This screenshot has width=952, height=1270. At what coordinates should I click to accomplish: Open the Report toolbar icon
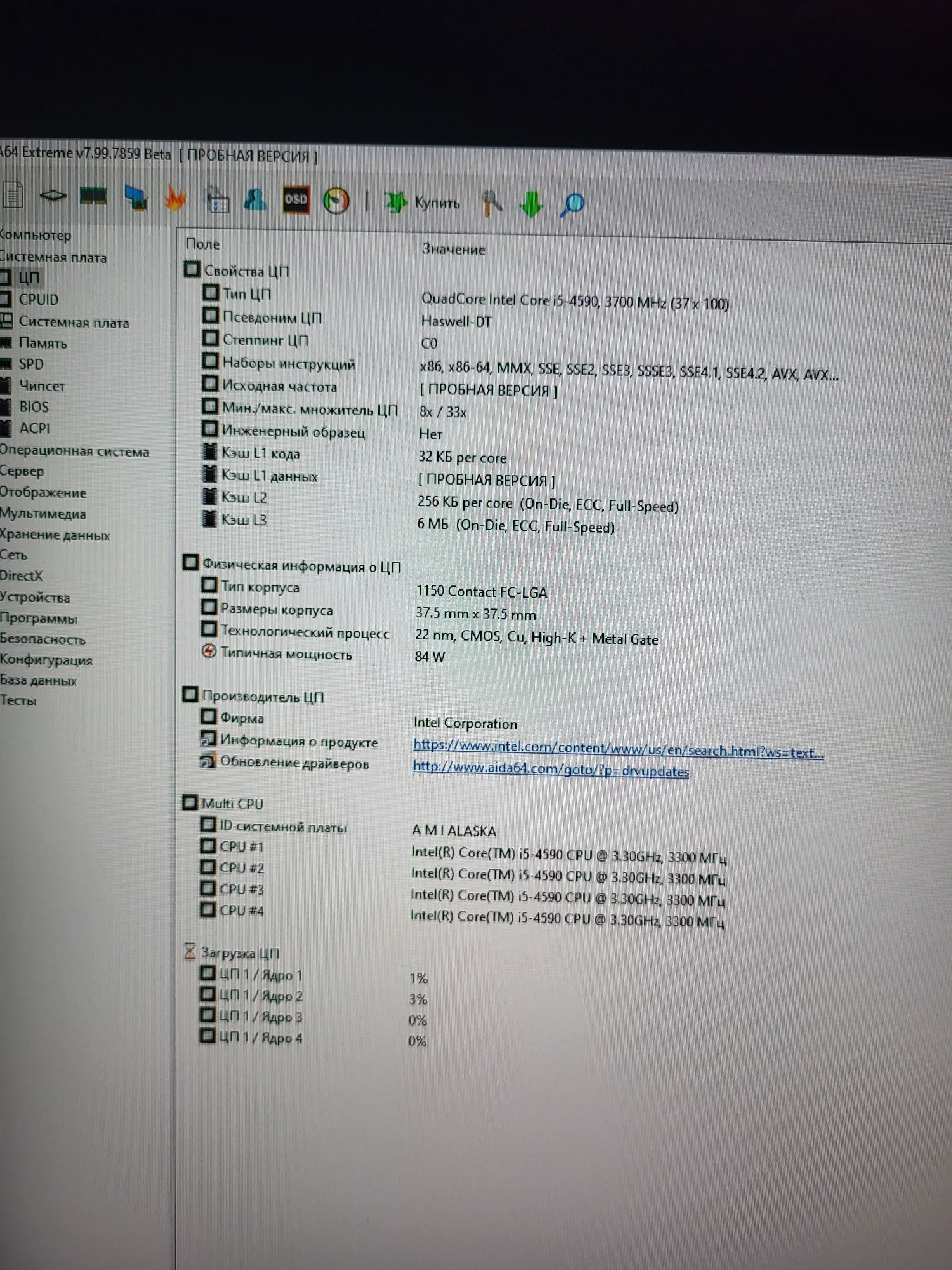pos(13,194)
